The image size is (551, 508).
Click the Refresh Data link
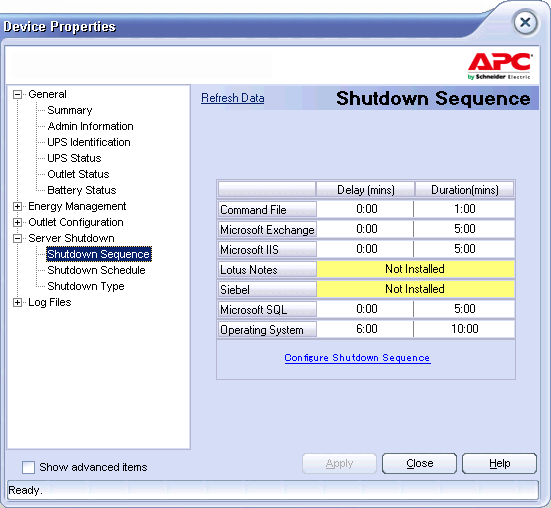pos(233,98)
